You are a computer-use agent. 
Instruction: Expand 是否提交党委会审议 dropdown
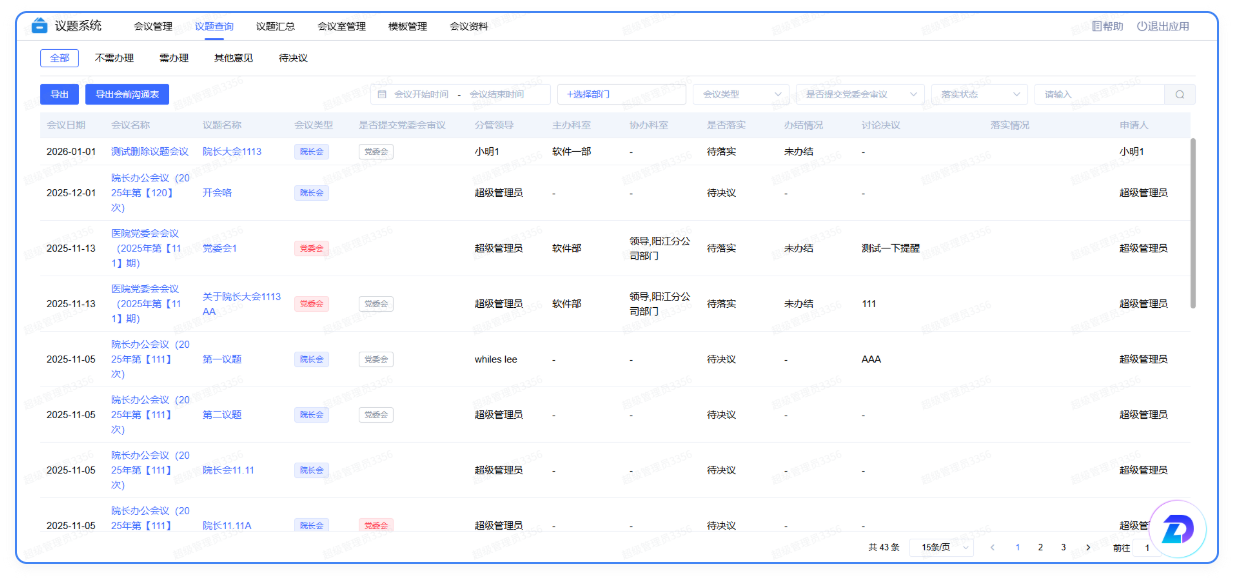click(860, 95)
